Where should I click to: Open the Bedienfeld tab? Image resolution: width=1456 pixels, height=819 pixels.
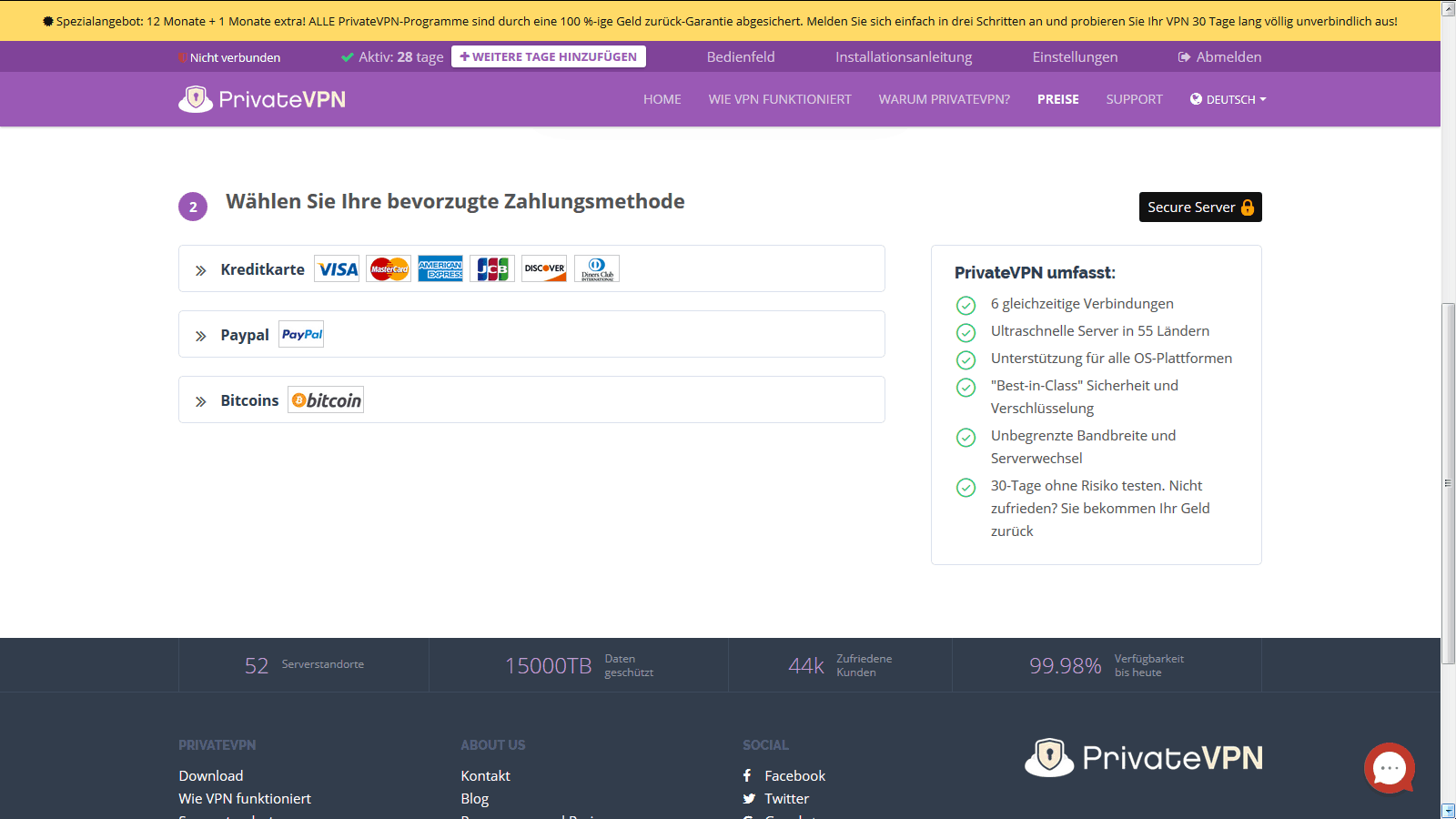741,56
